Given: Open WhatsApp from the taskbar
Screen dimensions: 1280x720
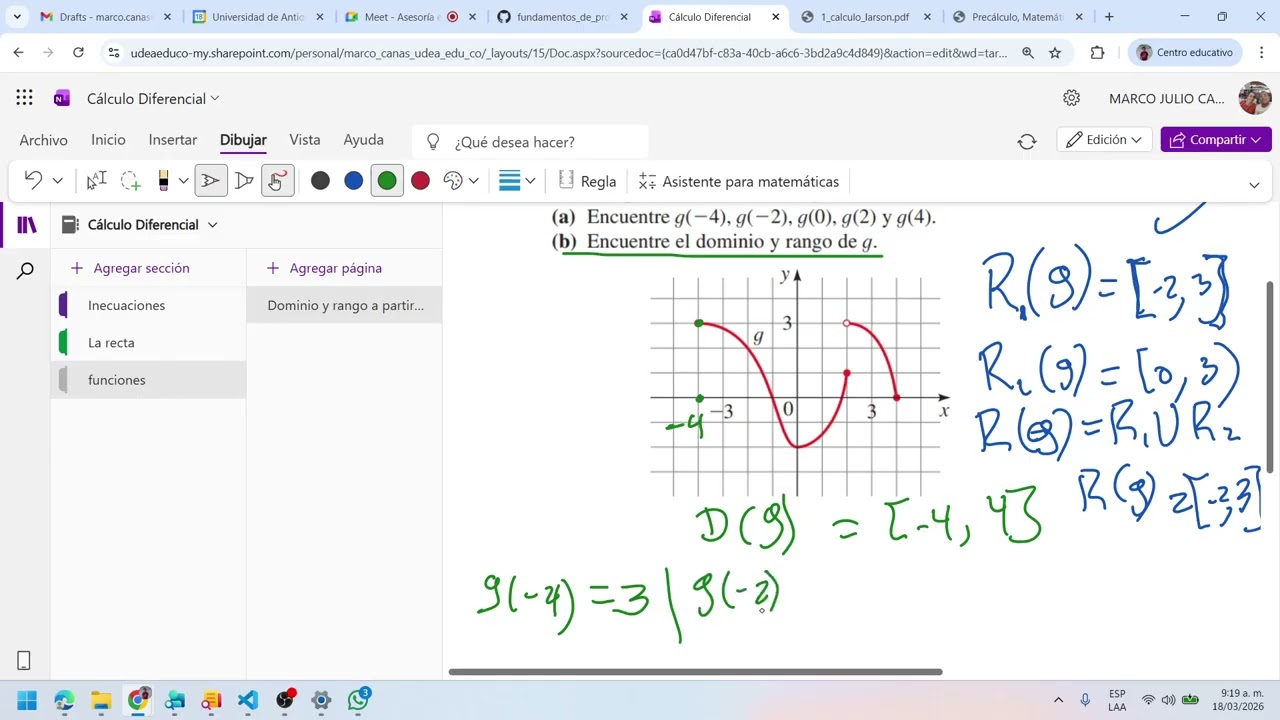Looking at the screenshot, I should [x=358, y=700].
